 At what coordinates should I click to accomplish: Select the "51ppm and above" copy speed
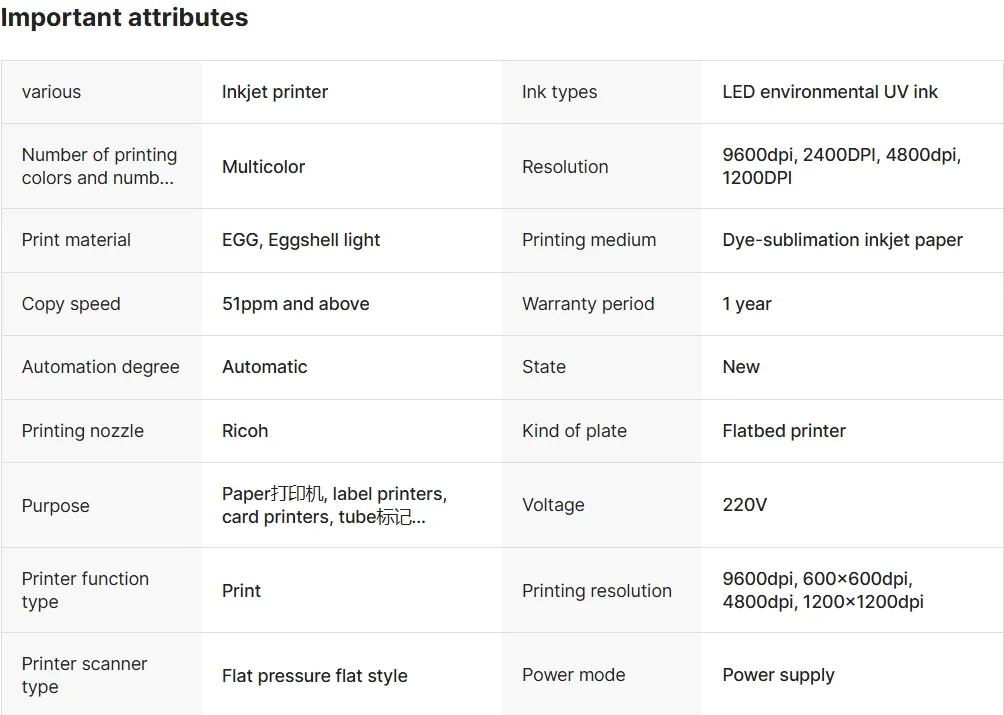pyautogui.click(x=295, y=304)
